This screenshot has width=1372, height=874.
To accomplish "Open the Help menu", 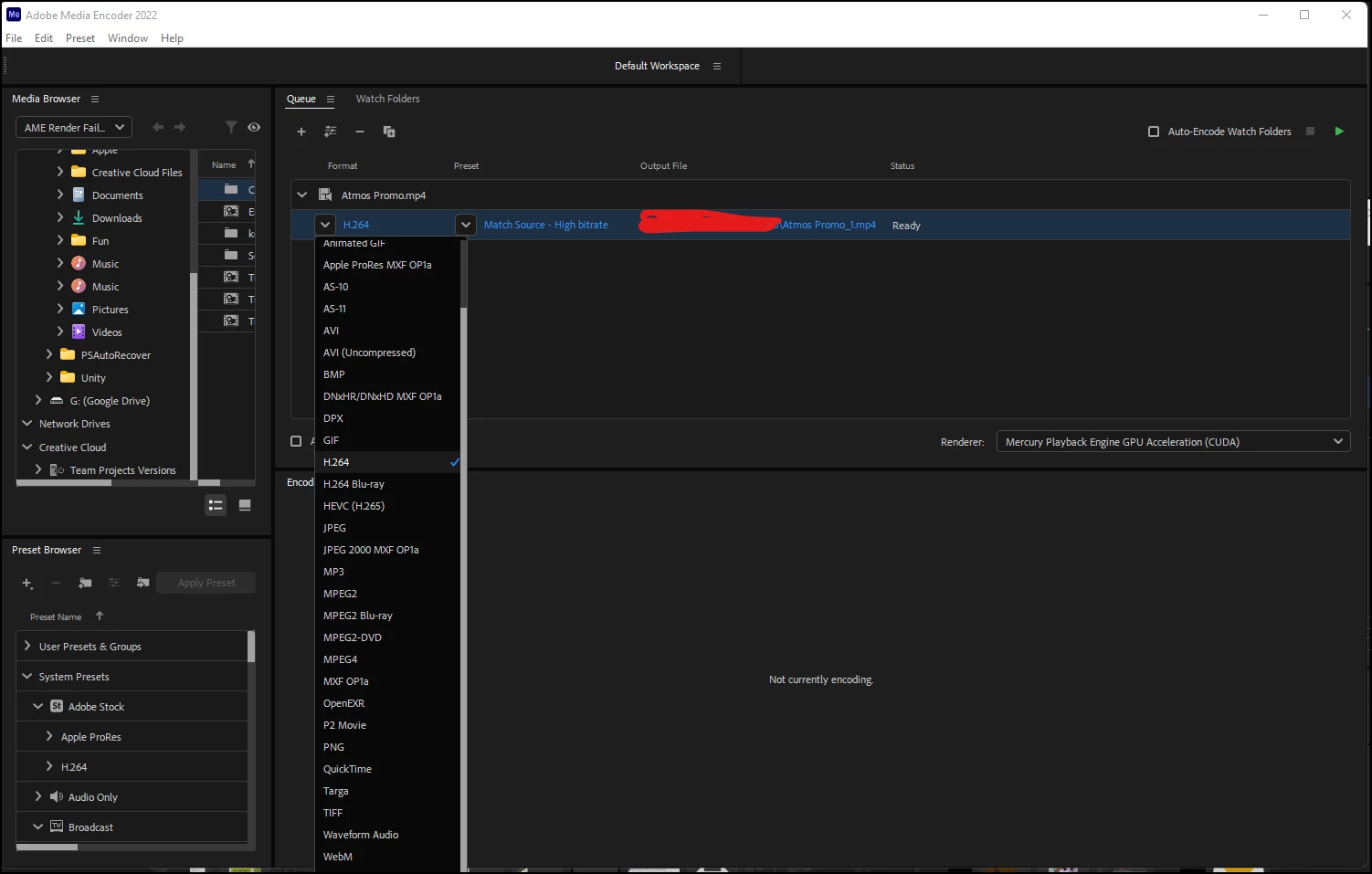I will [172, 37].
